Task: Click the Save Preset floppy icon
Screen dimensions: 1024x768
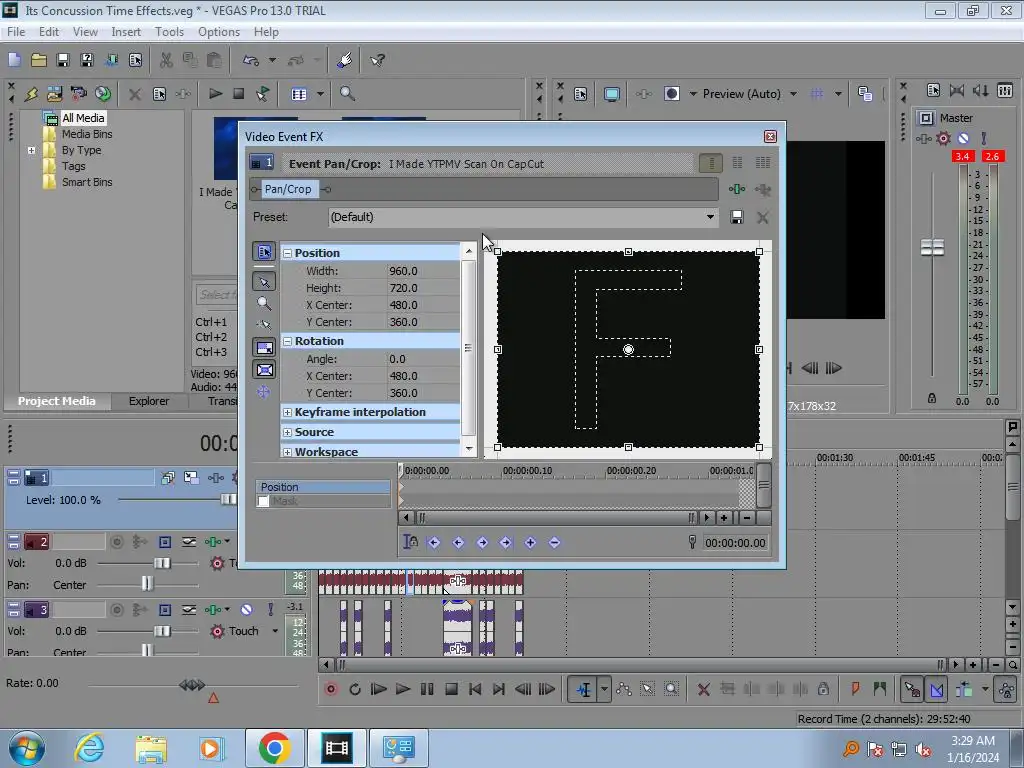Action: pos(737,217)
